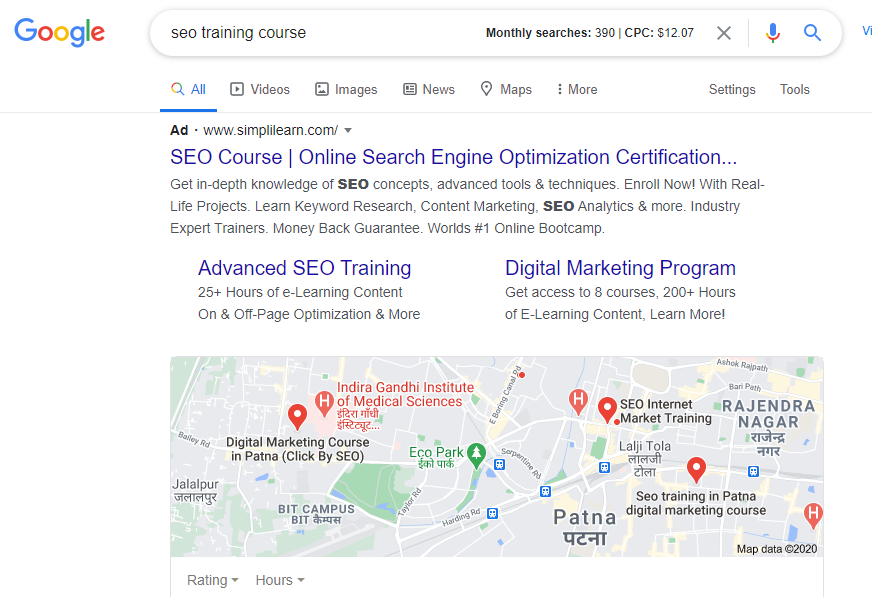Viewport: 872px width, 597px height.
Task: Click the Patna city label on map
Action: point(584,528)
